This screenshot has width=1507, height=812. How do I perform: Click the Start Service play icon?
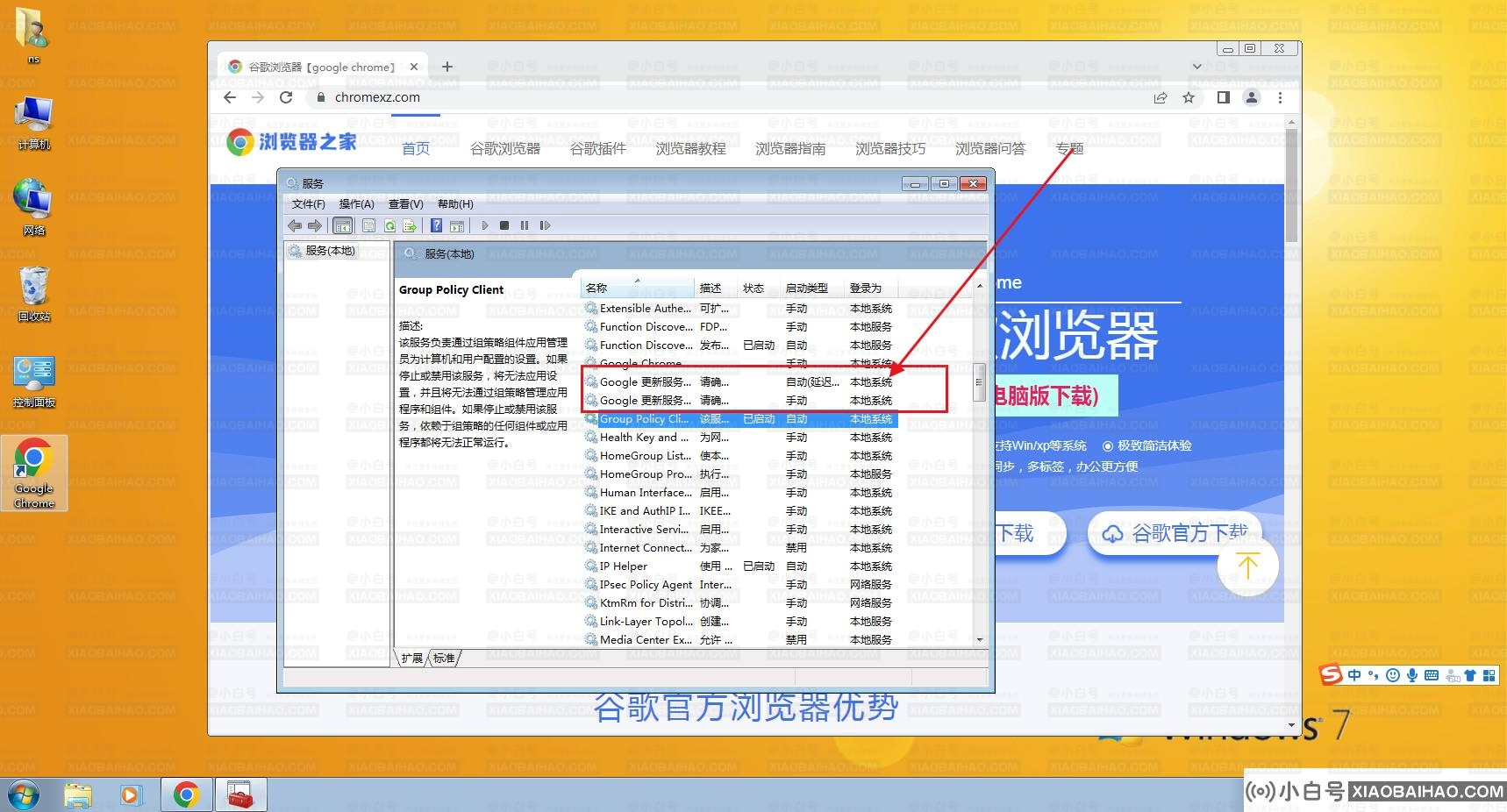[x=484, y=225]
